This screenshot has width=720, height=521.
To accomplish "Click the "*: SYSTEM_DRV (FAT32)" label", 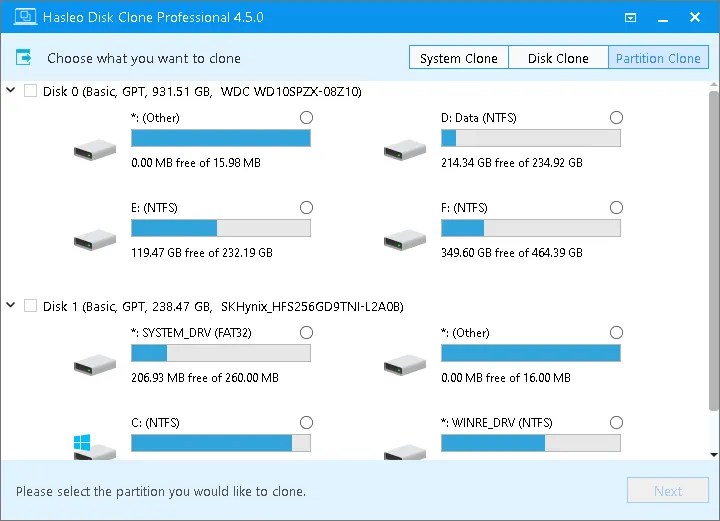I will tap(191, 333).
